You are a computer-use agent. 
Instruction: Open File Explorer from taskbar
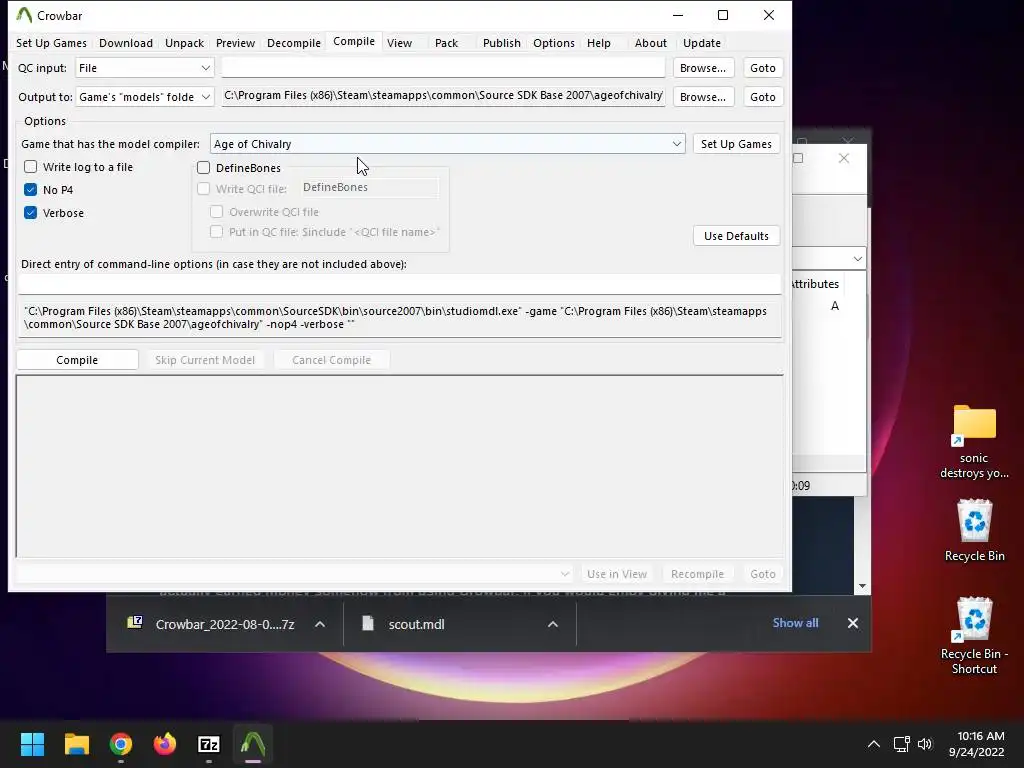pos(76,744)
